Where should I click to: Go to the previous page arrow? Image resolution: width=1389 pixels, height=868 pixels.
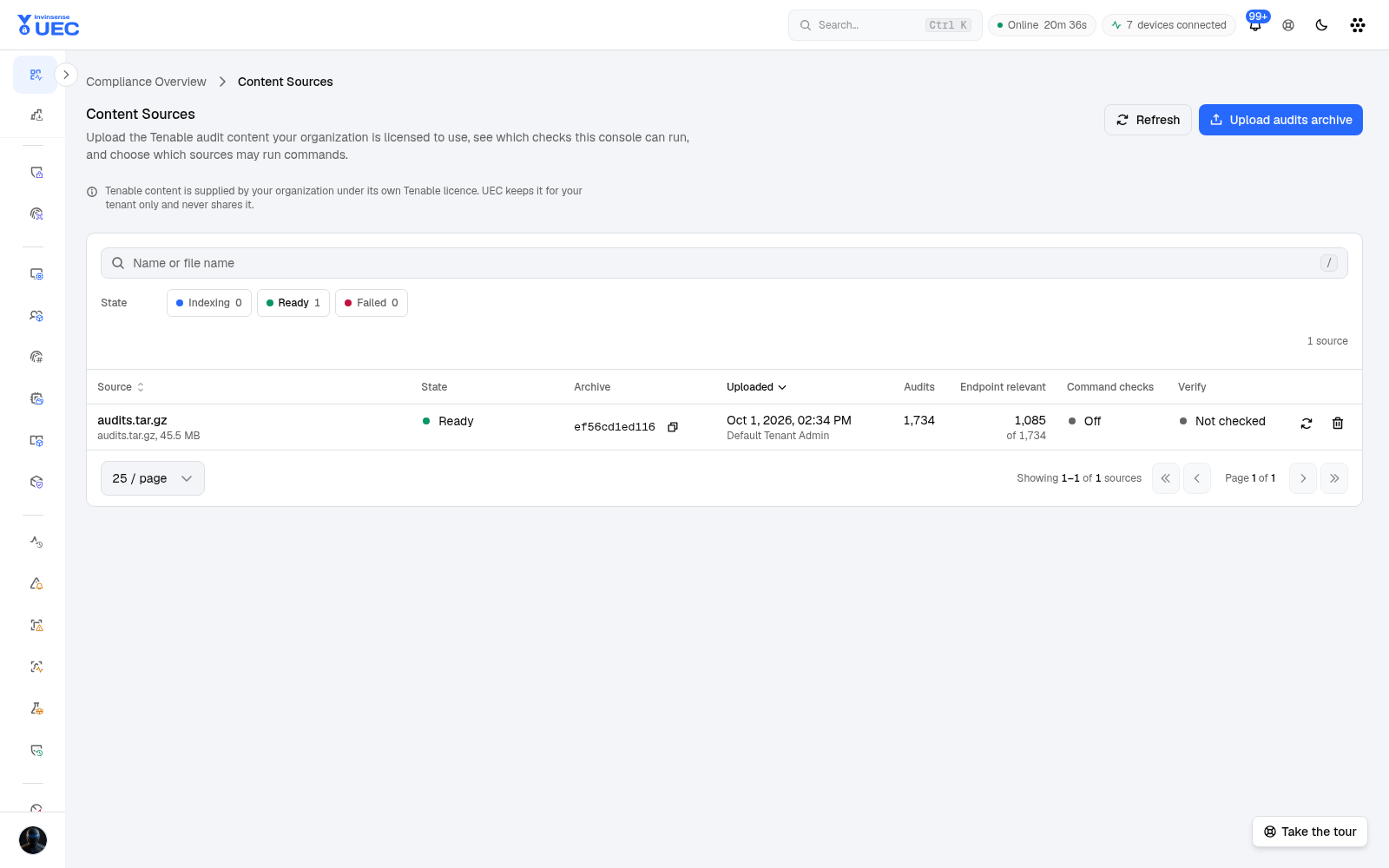[1197, 478]
